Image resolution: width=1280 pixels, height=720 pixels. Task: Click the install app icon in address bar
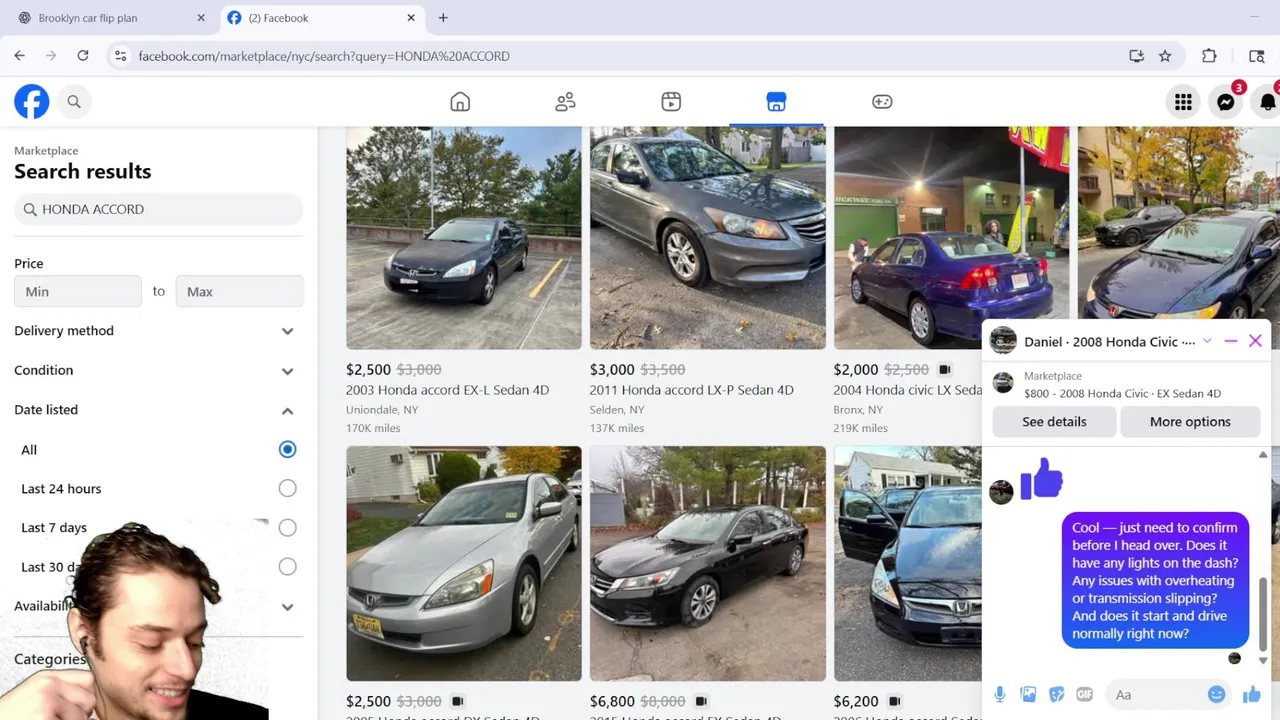click(x=1136, y=56)
